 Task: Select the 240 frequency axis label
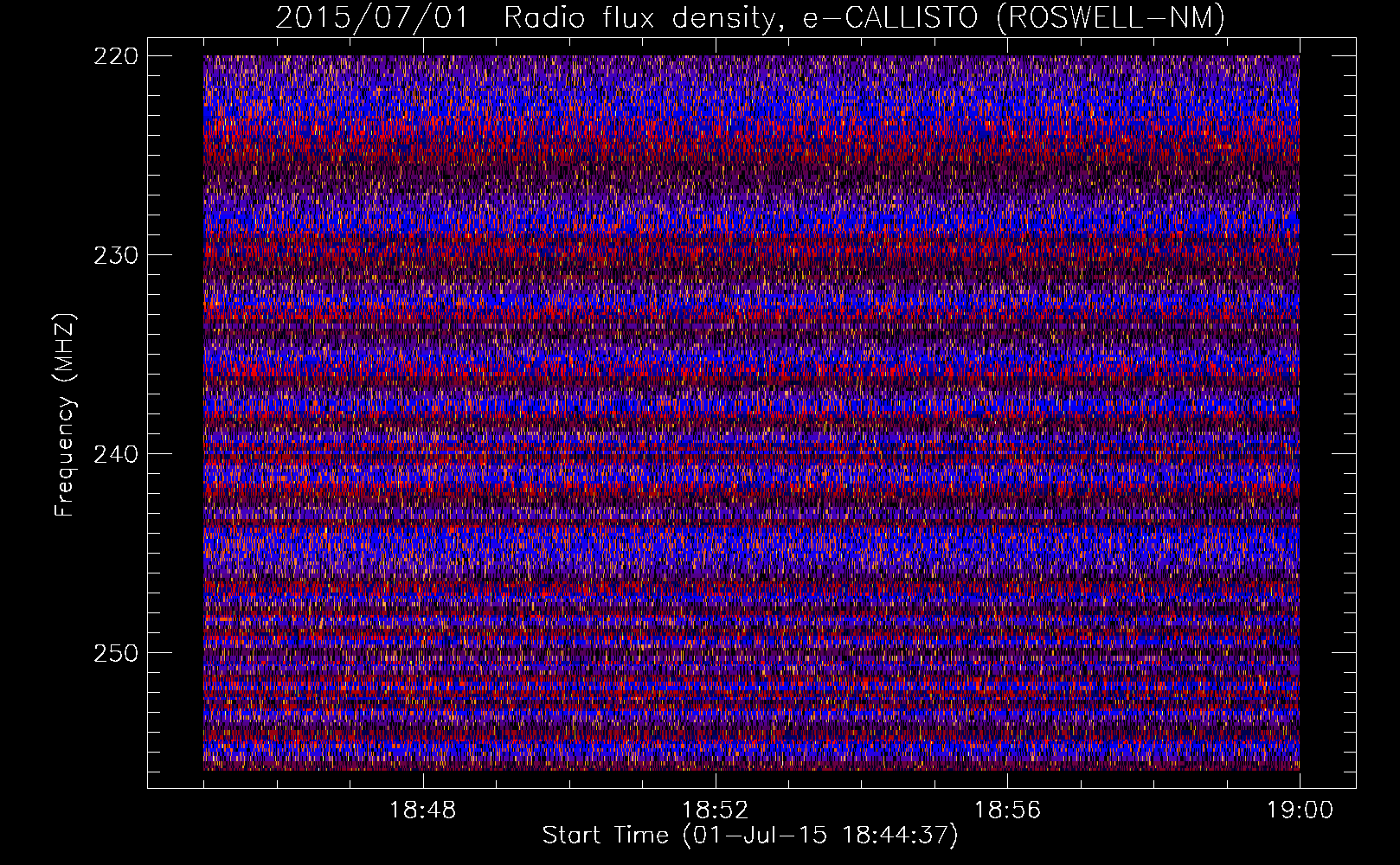tap(115, 454)
